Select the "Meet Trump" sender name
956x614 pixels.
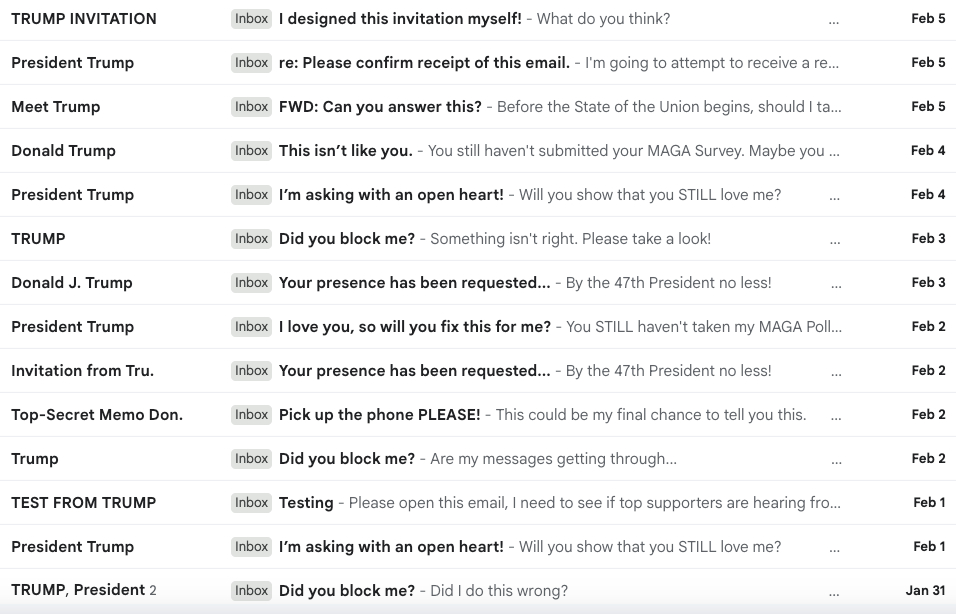(56, 107)
